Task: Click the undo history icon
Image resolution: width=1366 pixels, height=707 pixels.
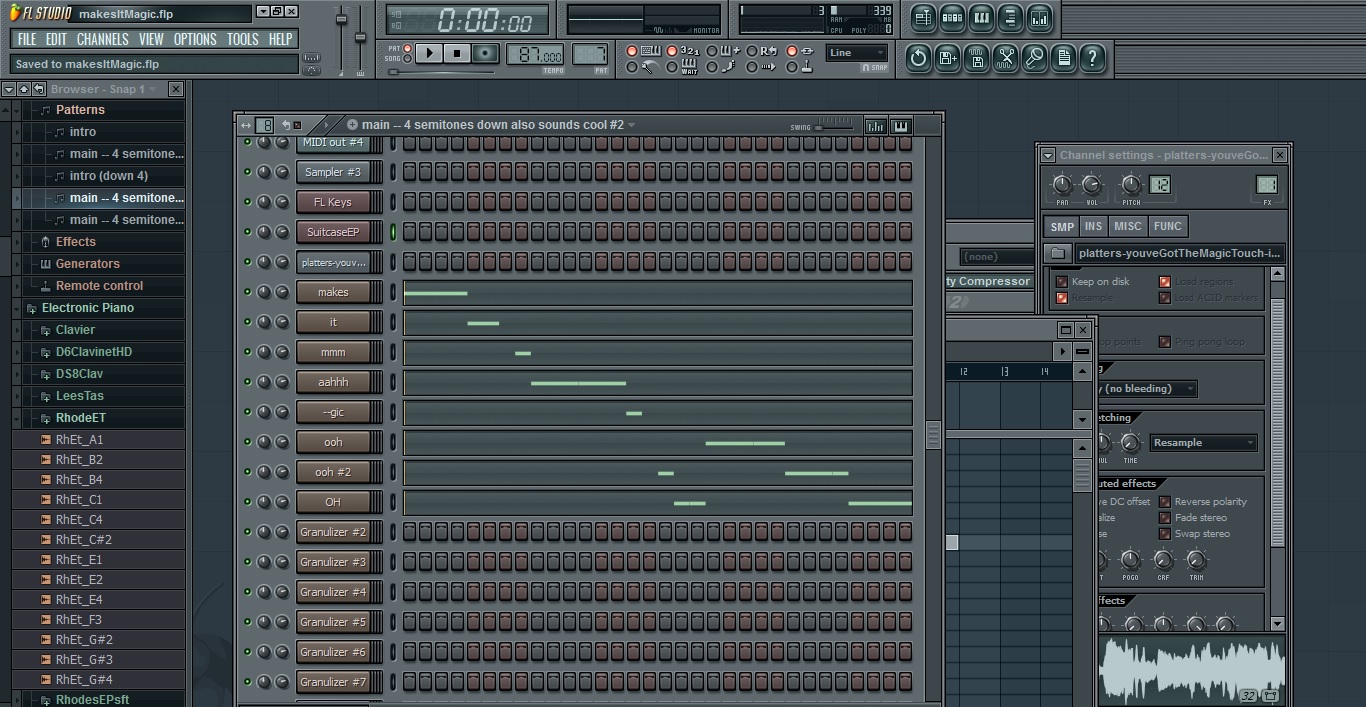Action: 918,58
